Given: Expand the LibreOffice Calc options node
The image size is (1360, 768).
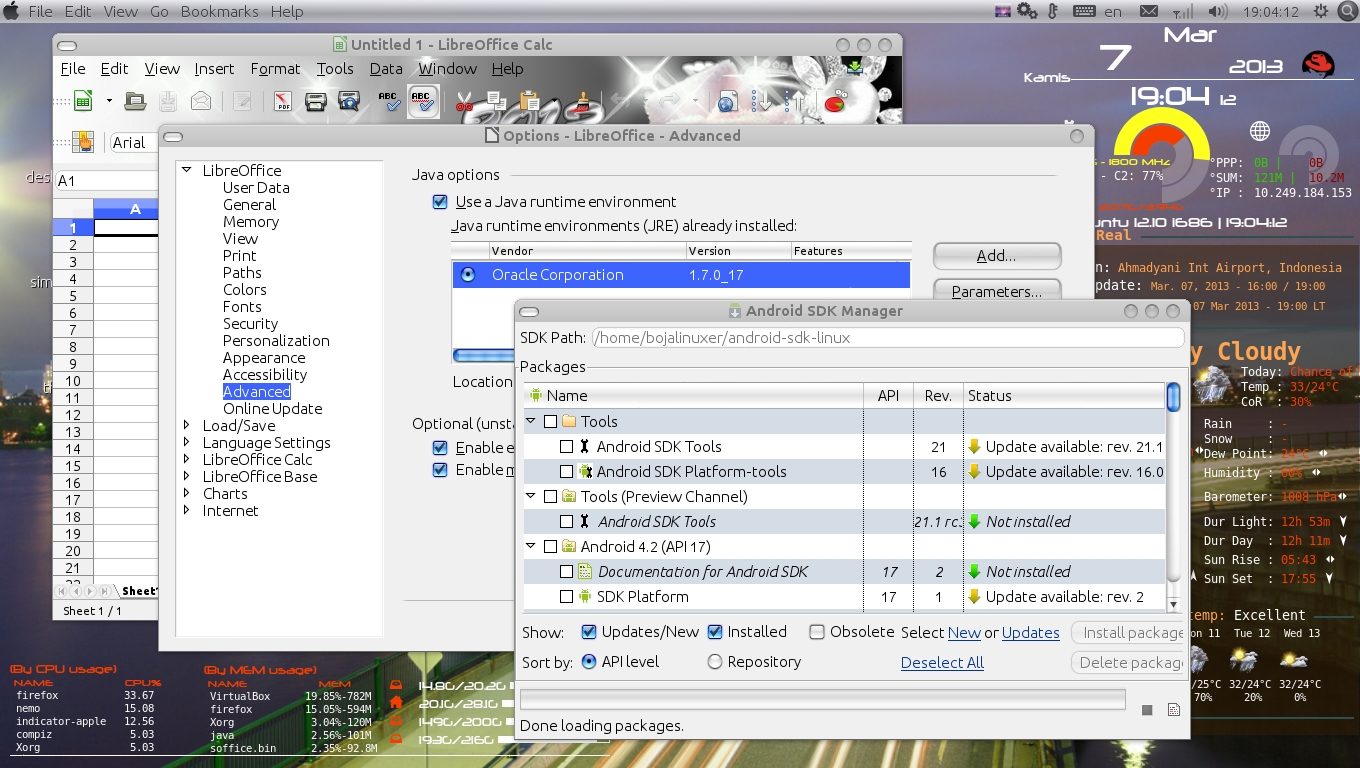Looking at the screenshot, I should [x=187, y=459].
